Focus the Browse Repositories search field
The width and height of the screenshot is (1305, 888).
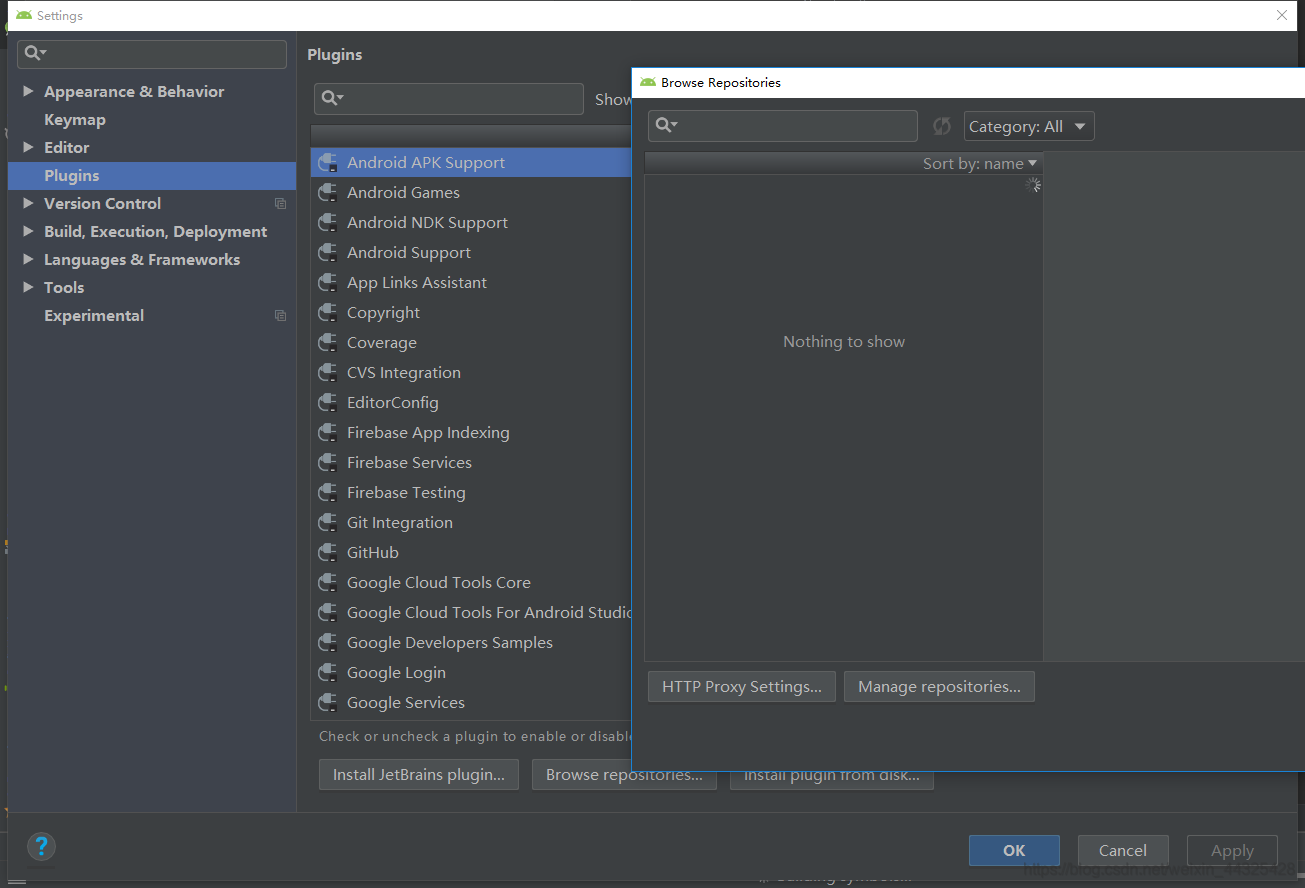tap(783, 126)
